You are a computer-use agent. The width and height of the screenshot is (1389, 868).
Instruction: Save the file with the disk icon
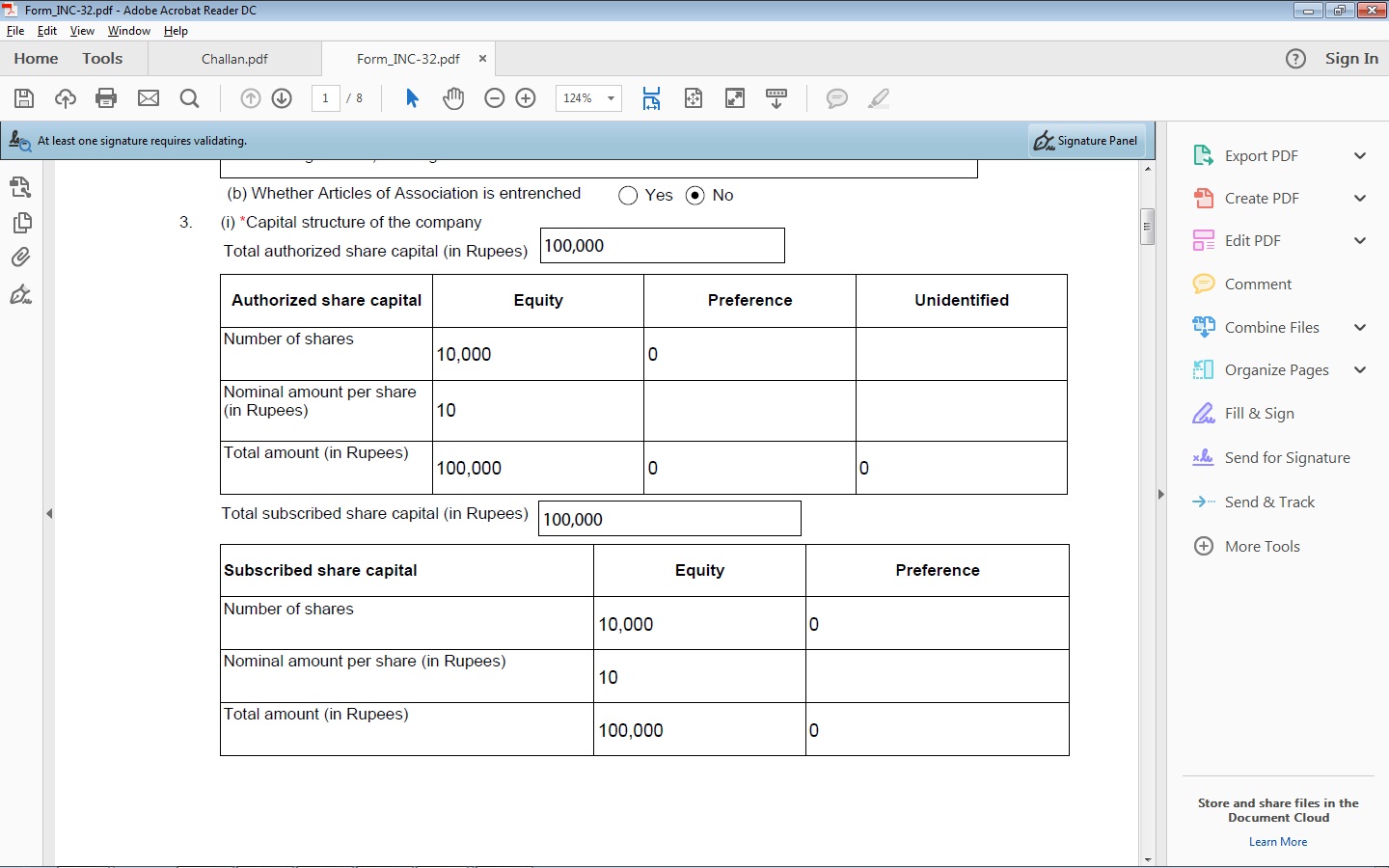click(x=24, y=97)
